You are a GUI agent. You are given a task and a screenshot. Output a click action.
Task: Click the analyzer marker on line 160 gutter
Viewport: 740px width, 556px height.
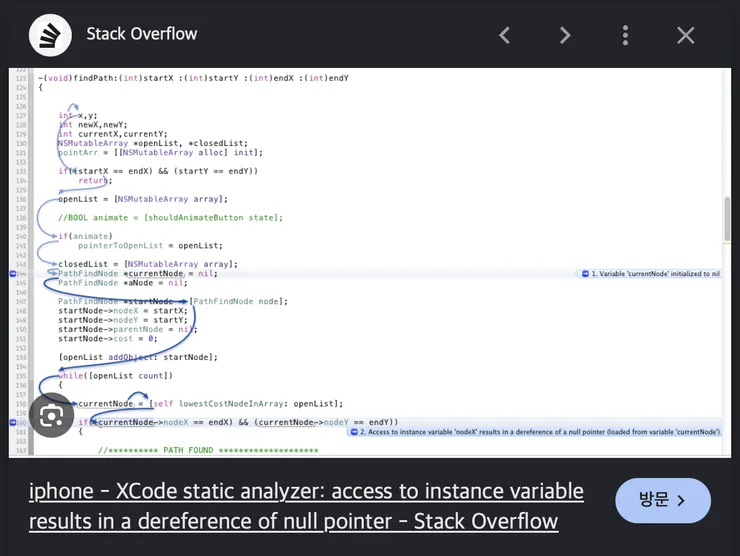13,422
